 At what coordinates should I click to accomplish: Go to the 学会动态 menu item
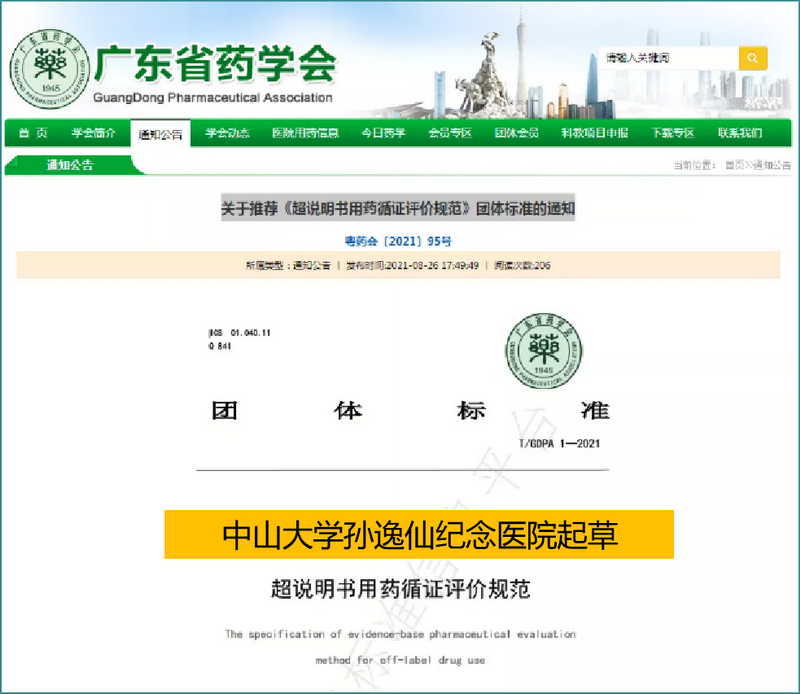point(227,133)
